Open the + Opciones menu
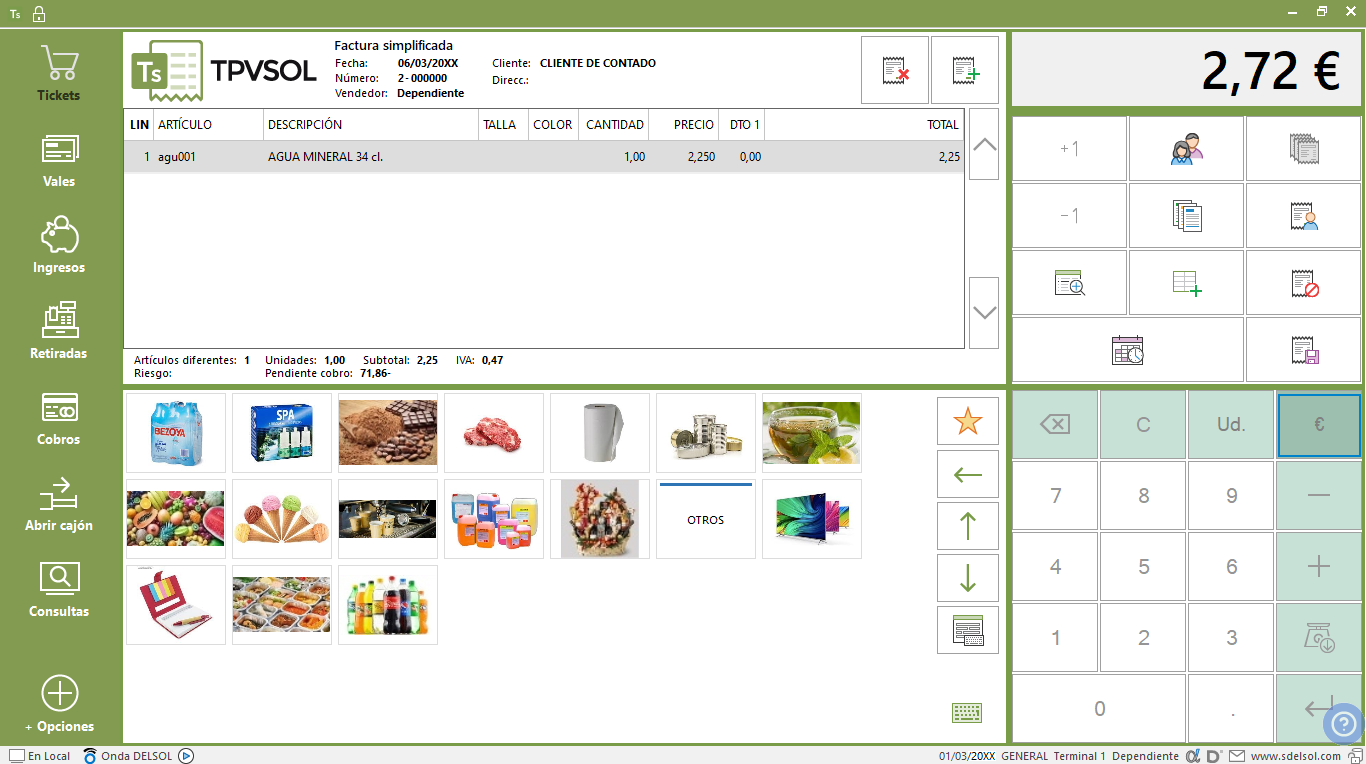This screenshot has width=1366, height=764. pos(59,705)
